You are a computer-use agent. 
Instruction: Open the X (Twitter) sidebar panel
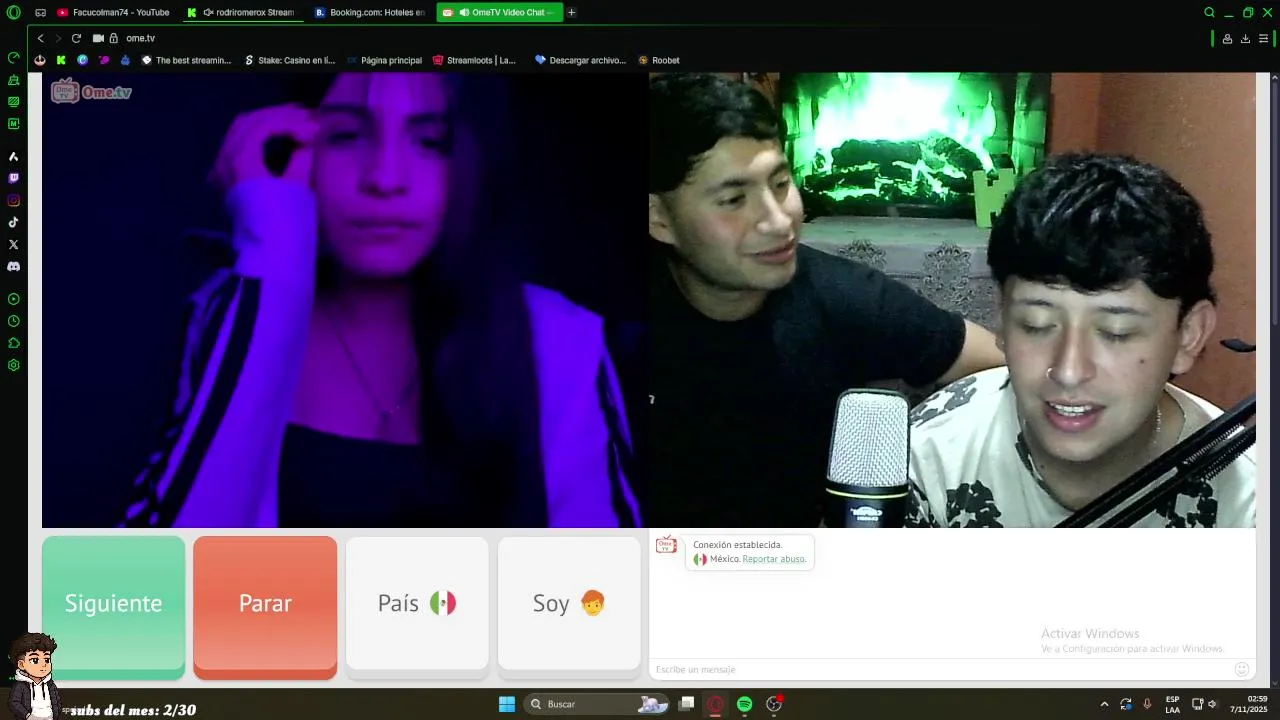pyautogui.click(x=13, y=244)
